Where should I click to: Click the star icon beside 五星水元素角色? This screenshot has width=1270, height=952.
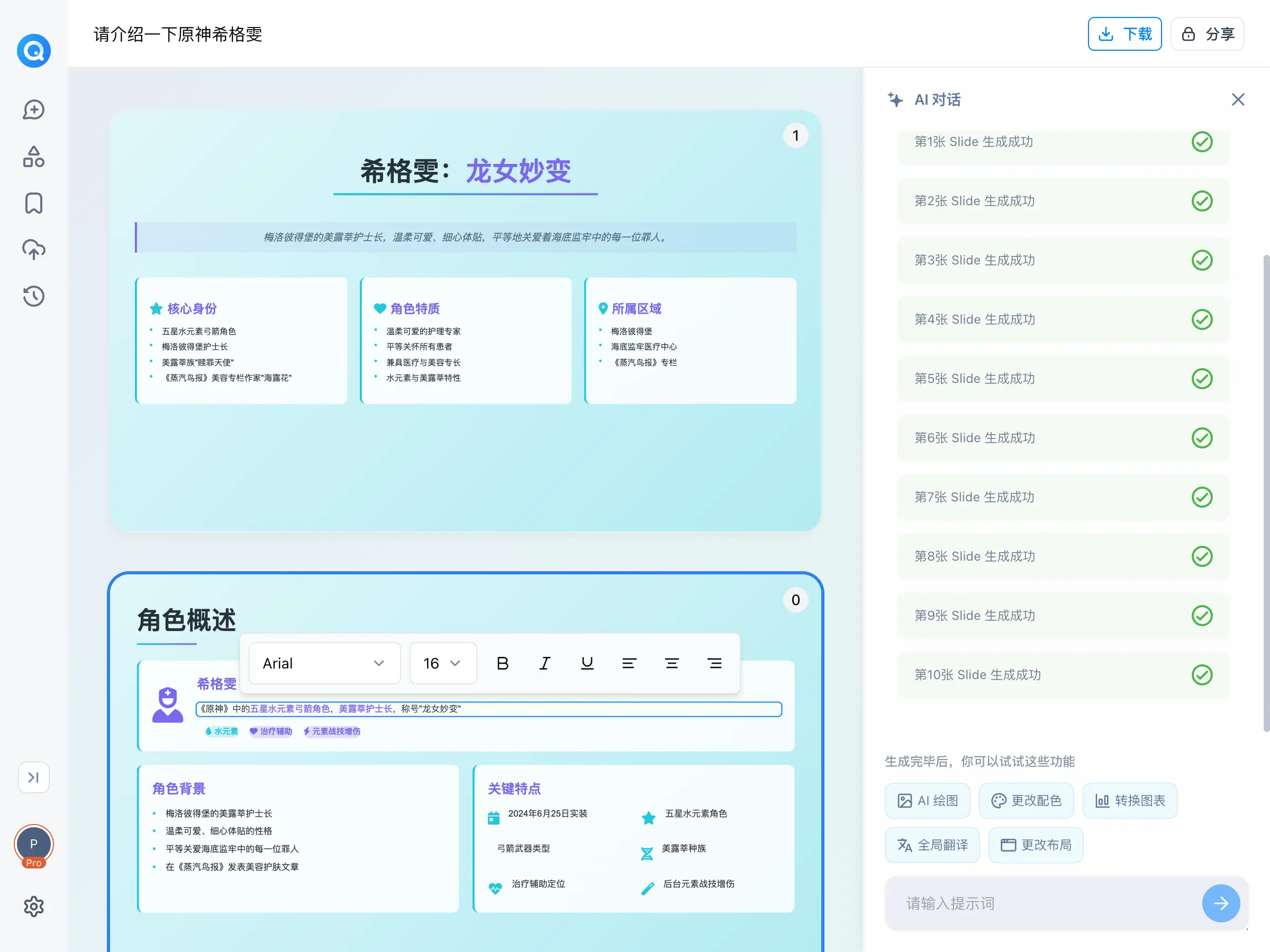[648, 818]
